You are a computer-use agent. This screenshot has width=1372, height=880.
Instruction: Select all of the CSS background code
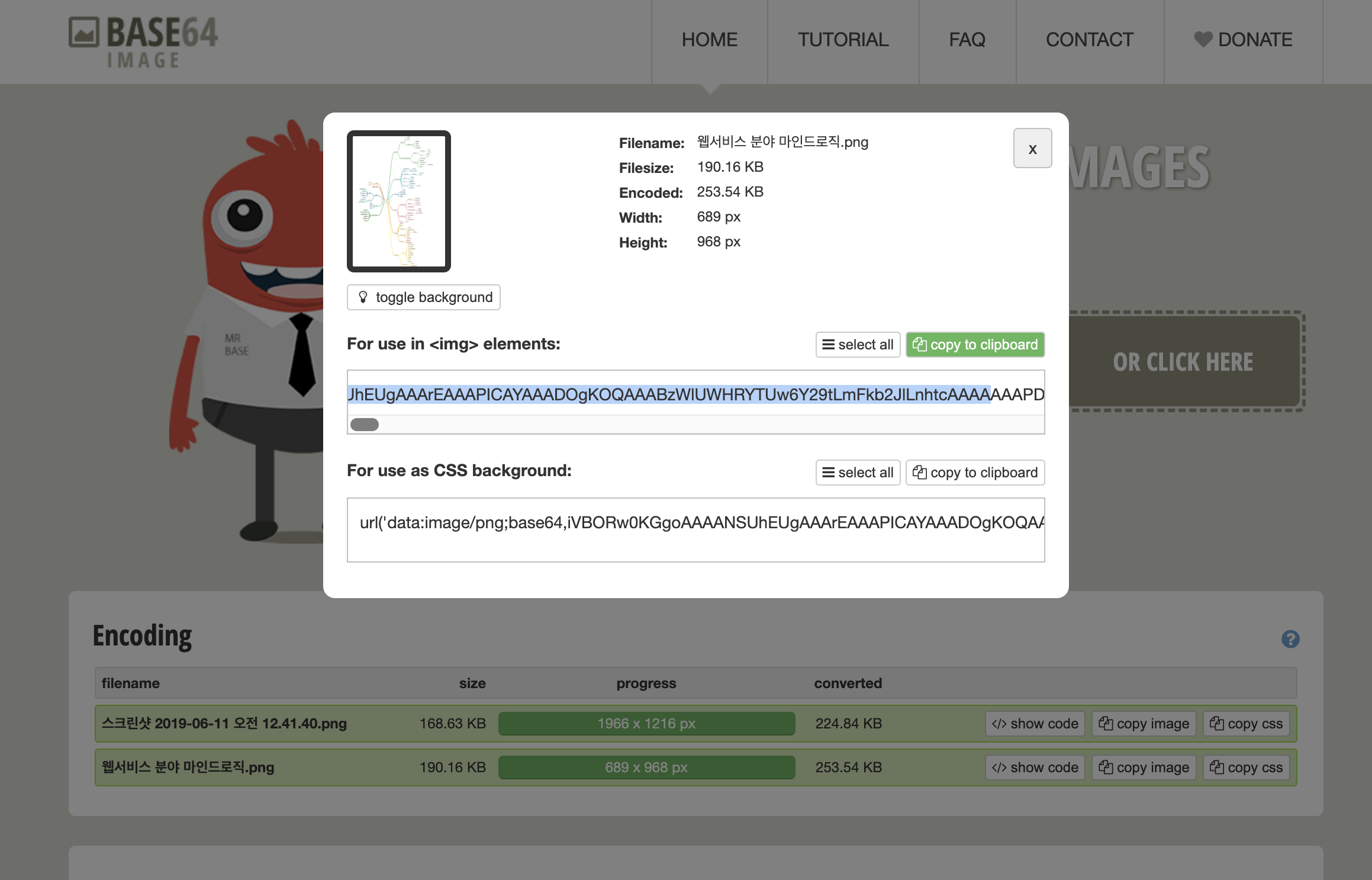(x=858, y=473)
